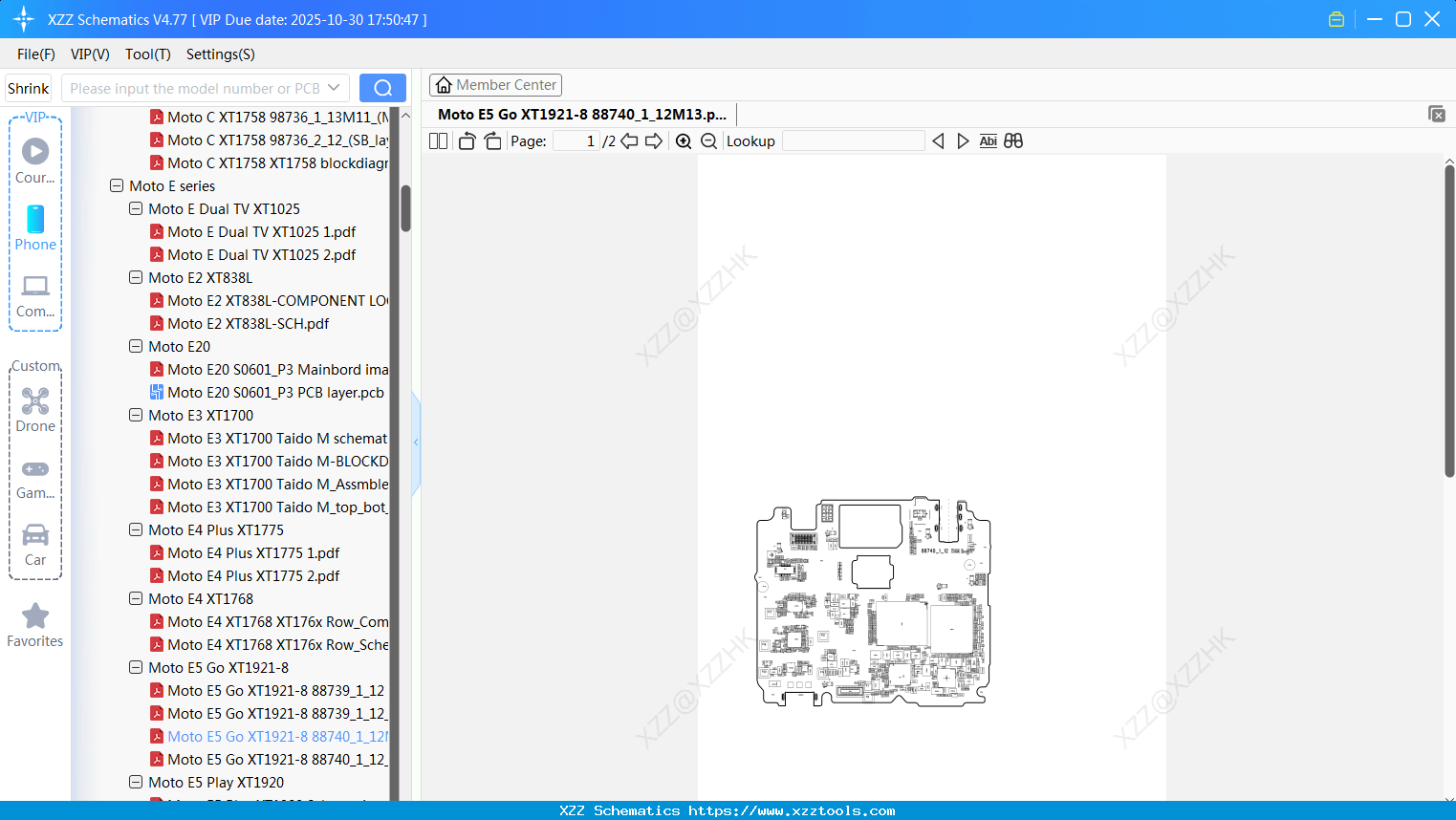Screen dimensions: 1456x820
Task: Open the File(F) menu
Action: pos(36,54)
